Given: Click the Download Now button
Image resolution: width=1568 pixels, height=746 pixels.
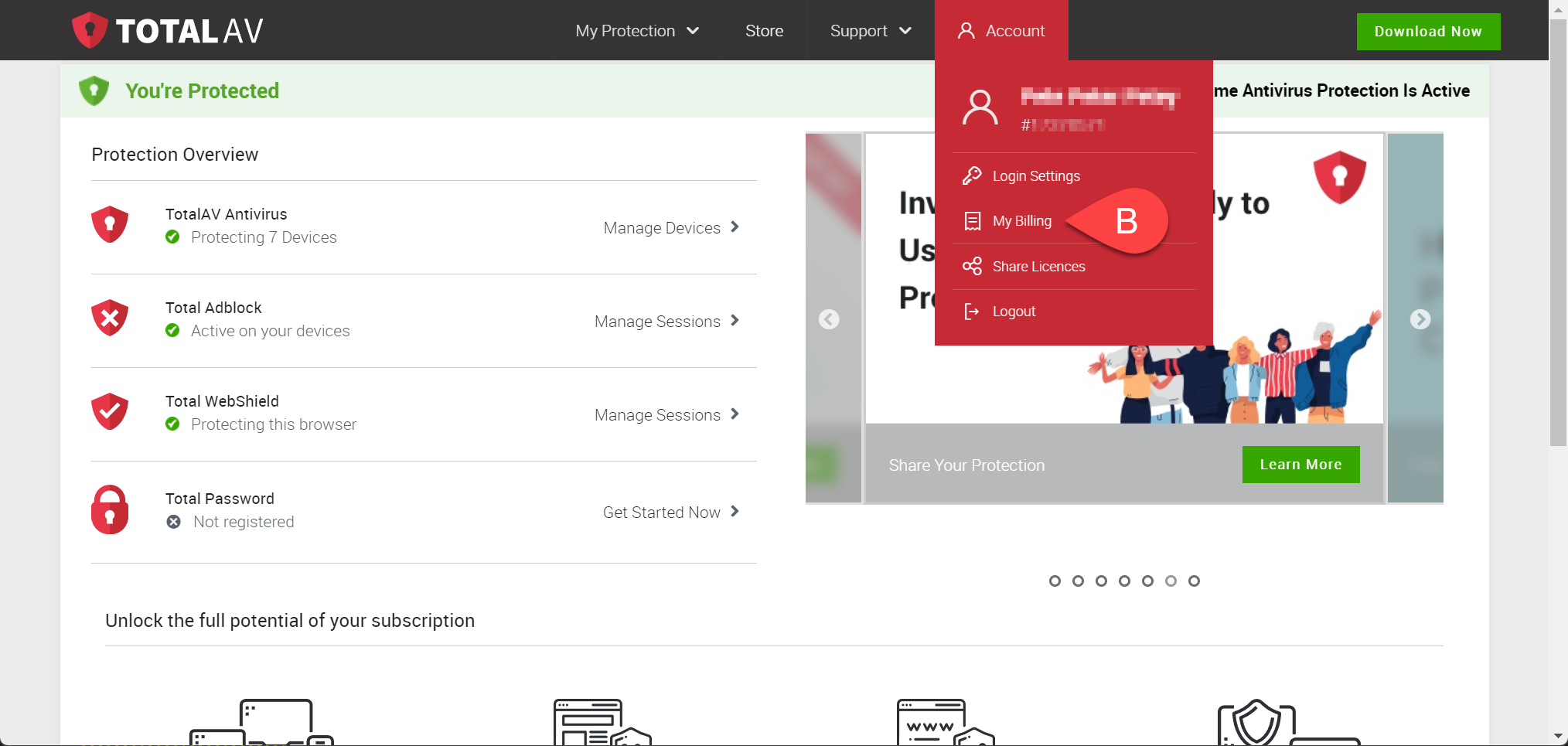Looking at the screenshot, I should point(1428,32).
